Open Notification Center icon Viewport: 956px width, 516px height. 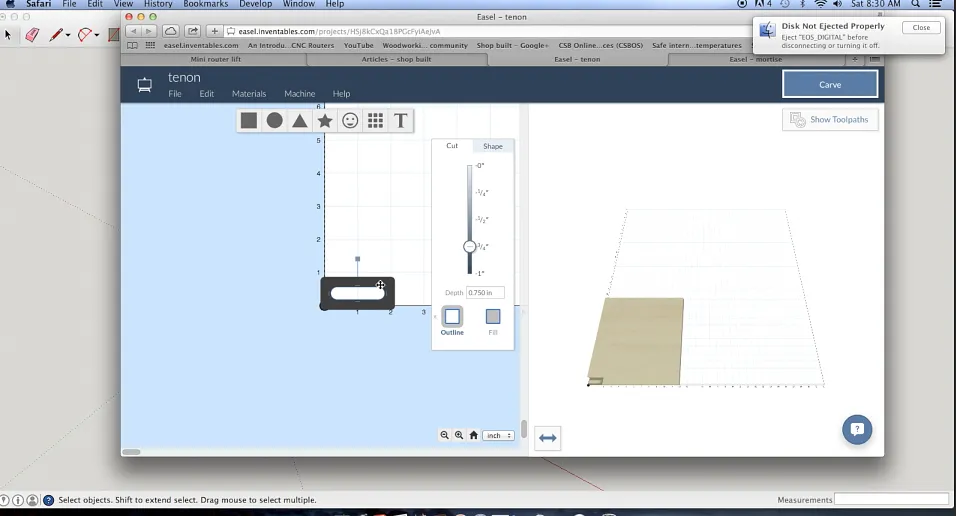936,4
